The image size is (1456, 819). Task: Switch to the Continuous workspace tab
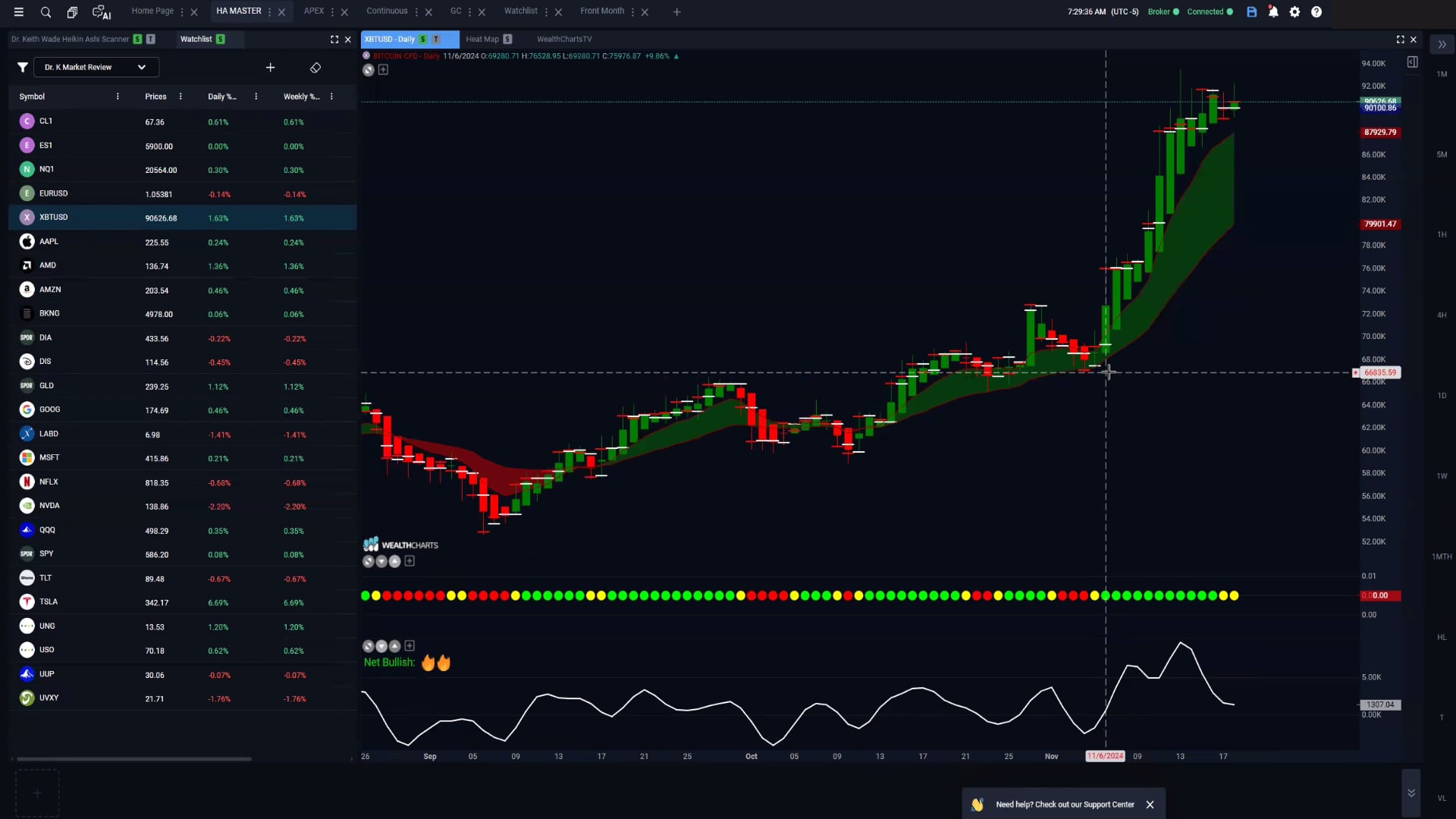click(387, 11)
